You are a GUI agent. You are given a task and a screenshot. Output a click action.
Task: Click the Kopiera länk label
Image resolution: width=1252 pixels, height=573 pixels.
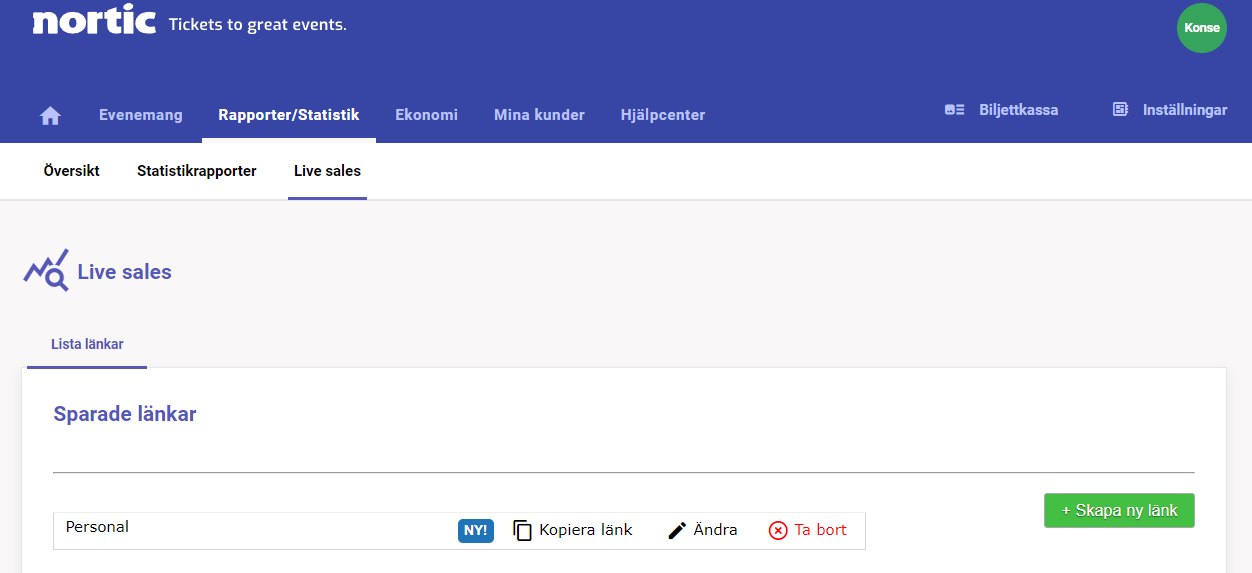coord(586,530)
